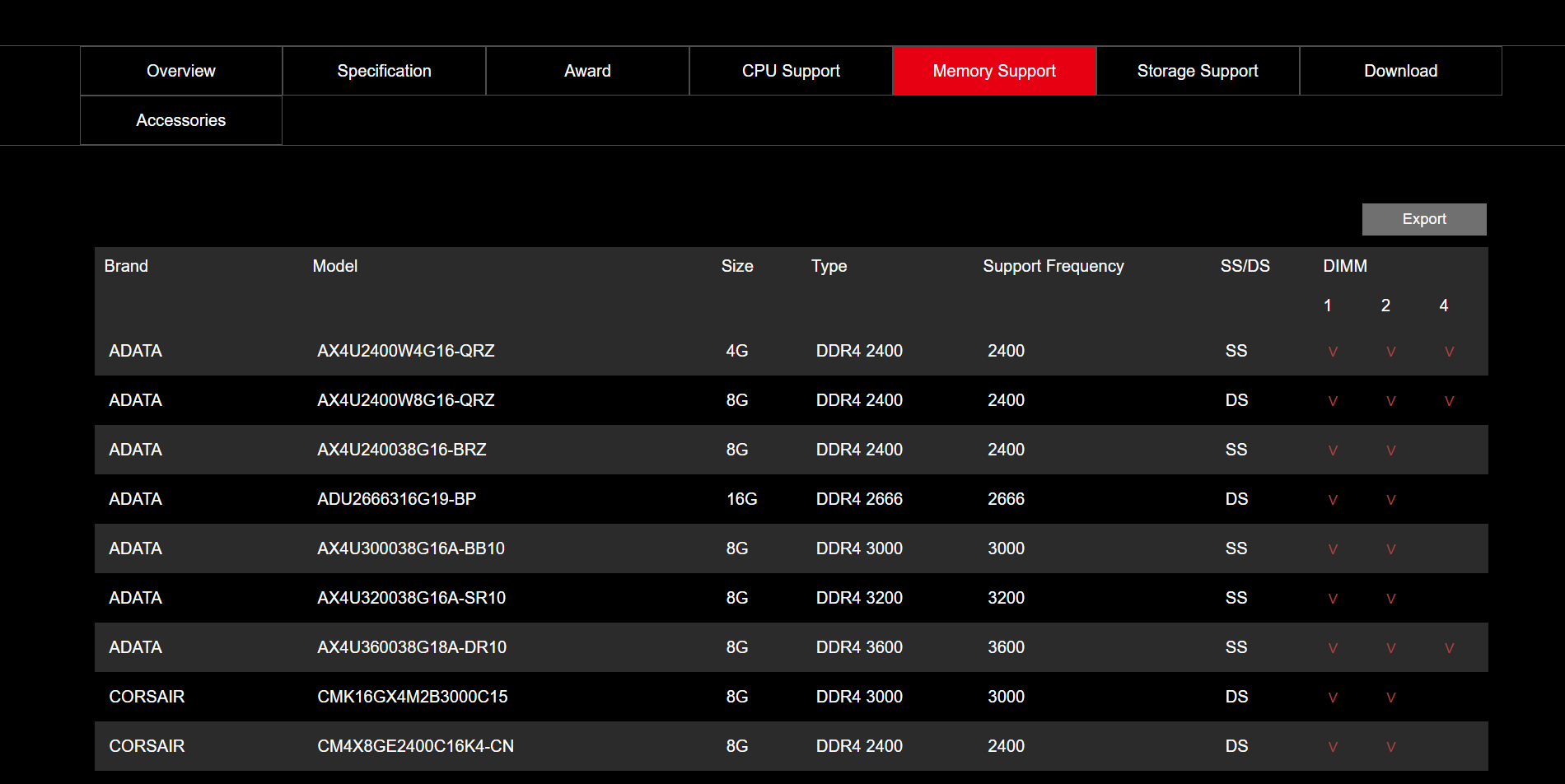The image size is (1565, 784).
Task: Click the DIMM 2 sub-header
Action: coord(1385,306)
